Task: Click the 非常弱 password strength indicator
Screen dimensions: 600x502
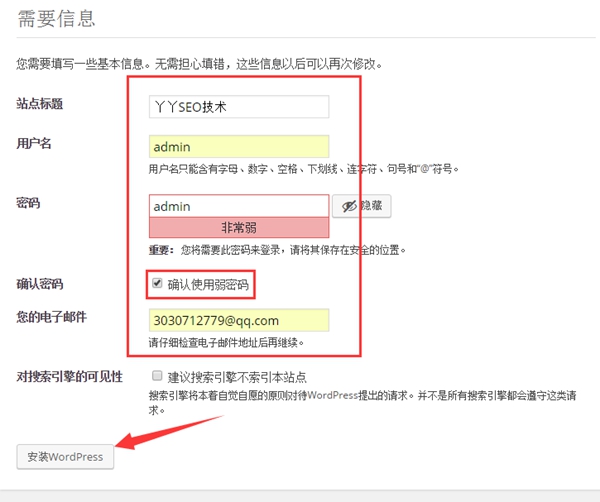Action: [239, 228]
